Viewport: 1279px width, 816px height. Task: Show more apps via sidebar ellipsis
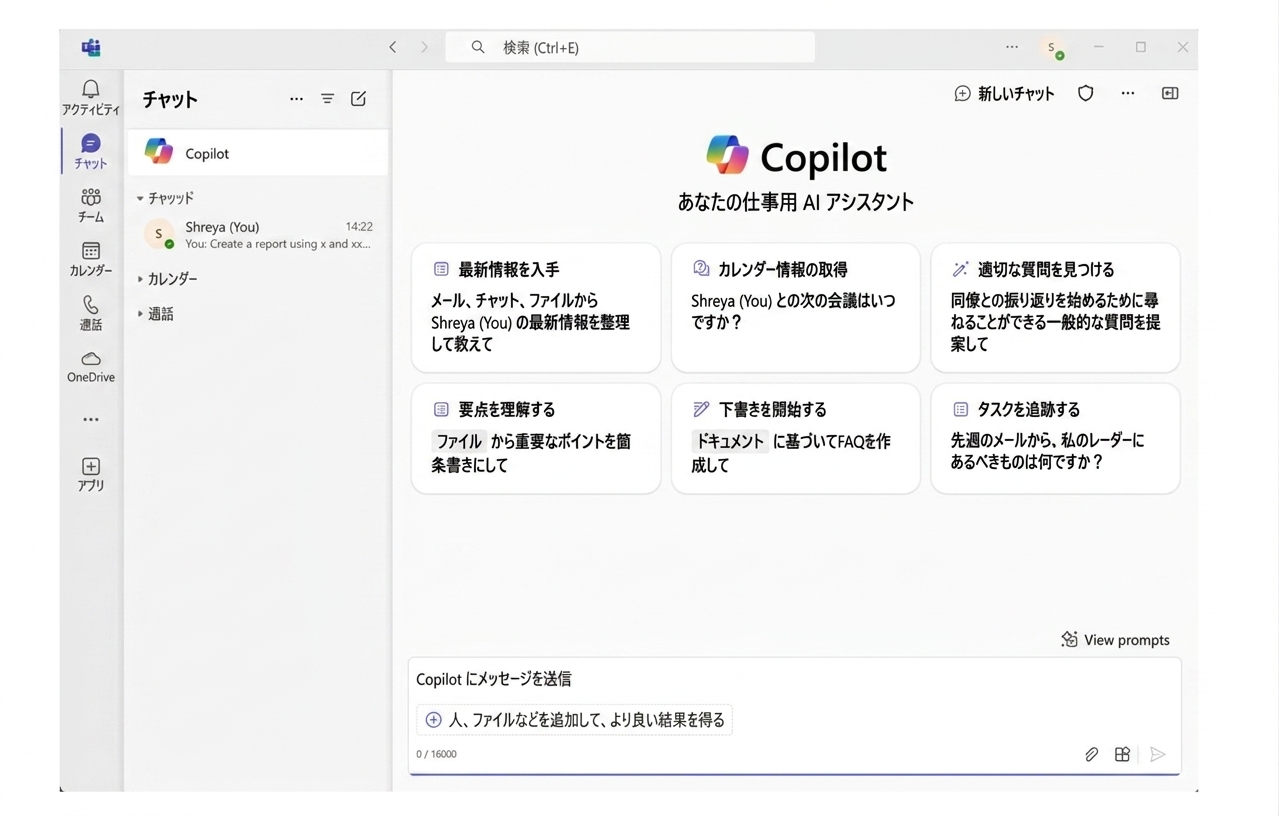click(91, 420)
